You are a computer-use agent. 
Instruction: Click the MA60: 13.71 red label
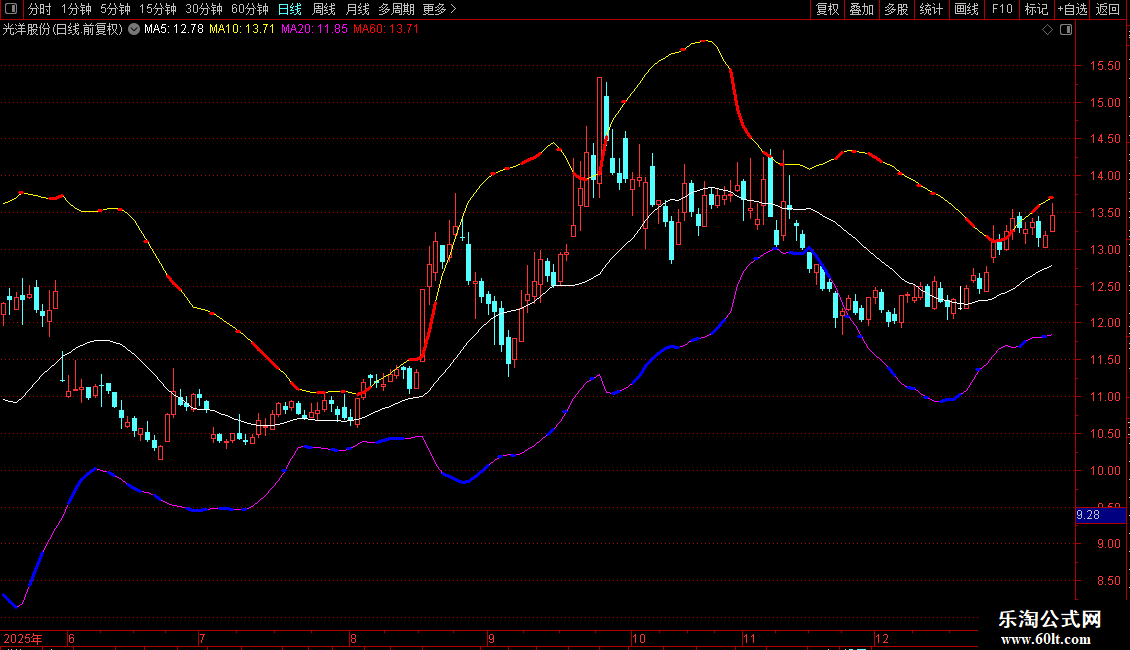tap(386, 30)
